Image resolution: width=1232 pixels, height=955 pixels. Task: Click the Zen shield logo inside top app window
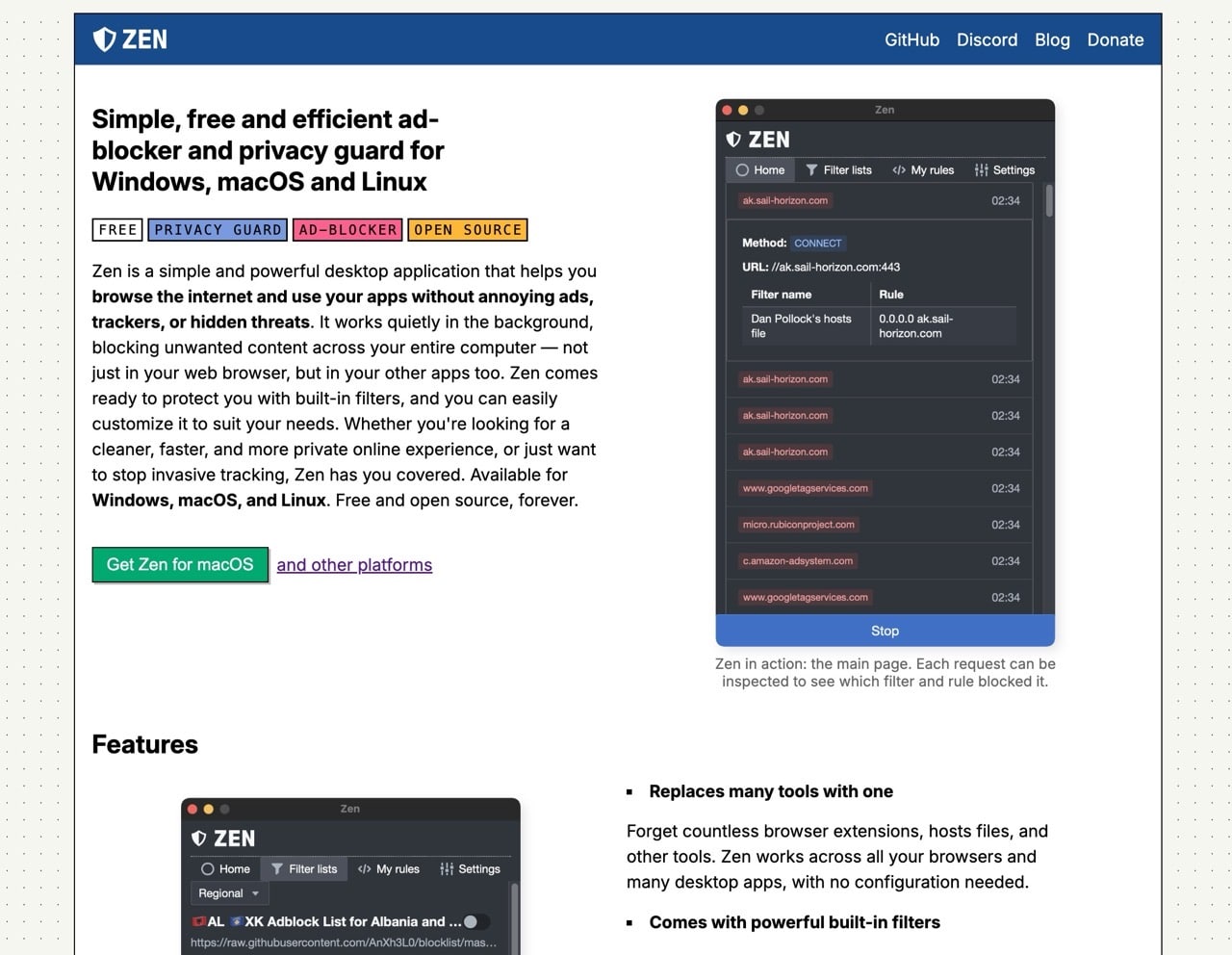pos(733,140)
